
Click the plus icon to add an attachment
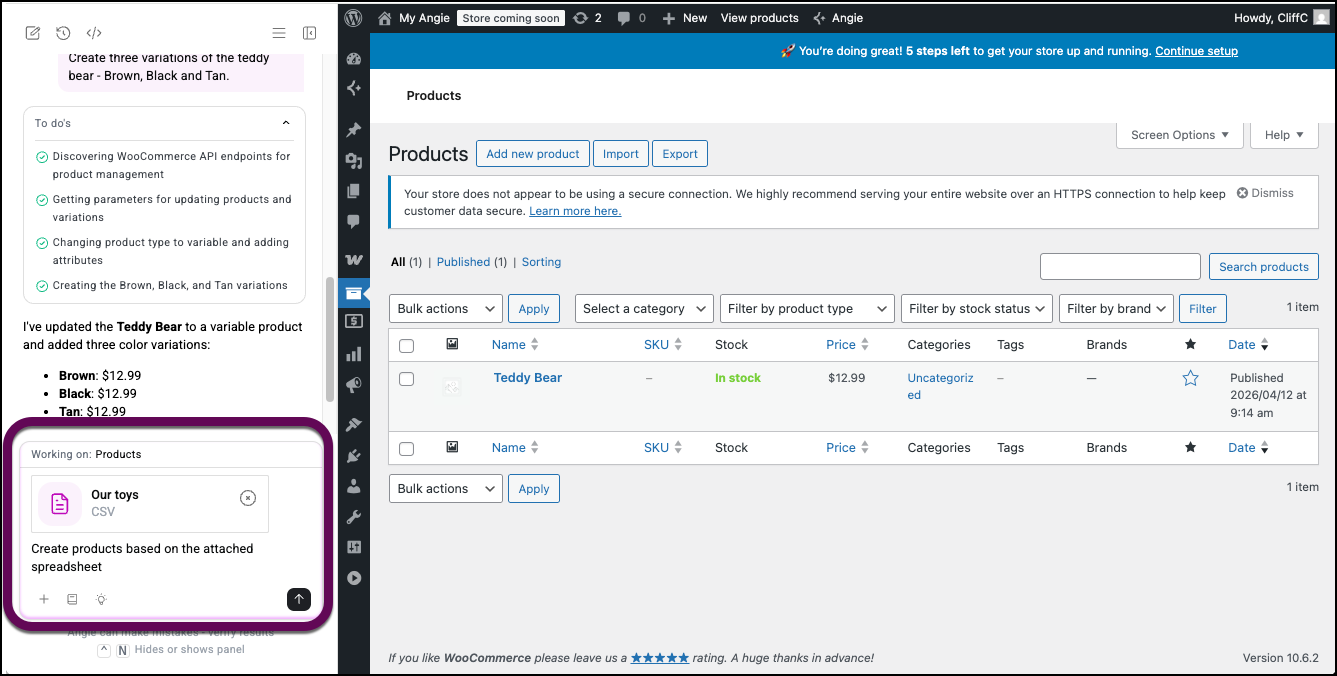click(x=44, y=600)
